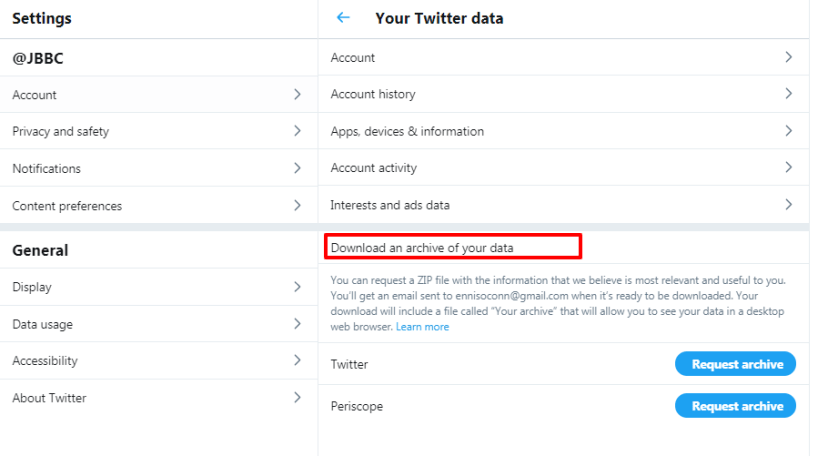838x456 pixels.
Task: Click the Notifications row chevron
Action: point(297,168)
